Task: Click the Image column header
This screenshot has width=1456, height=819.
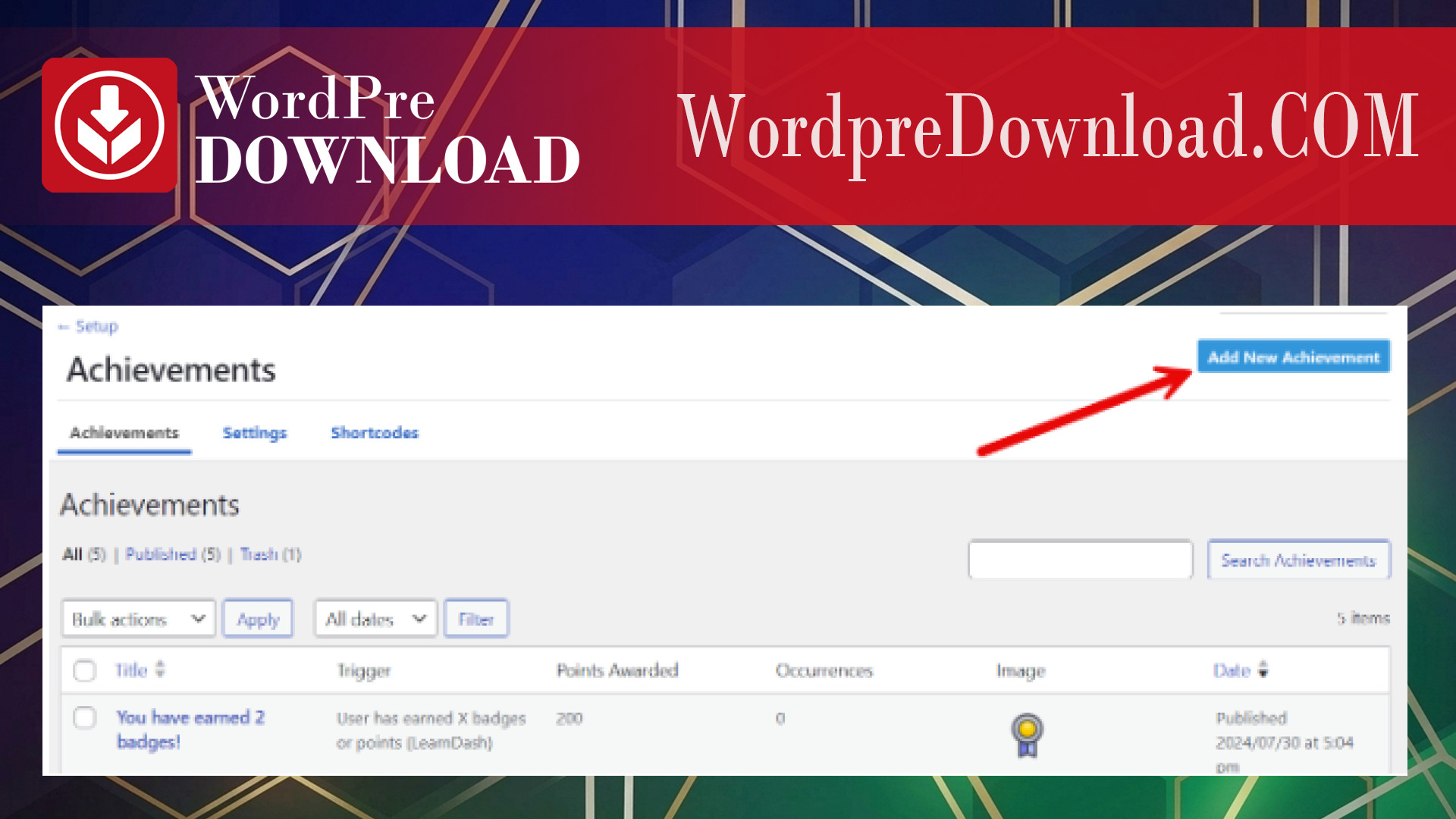Action: click(1021, 670)
